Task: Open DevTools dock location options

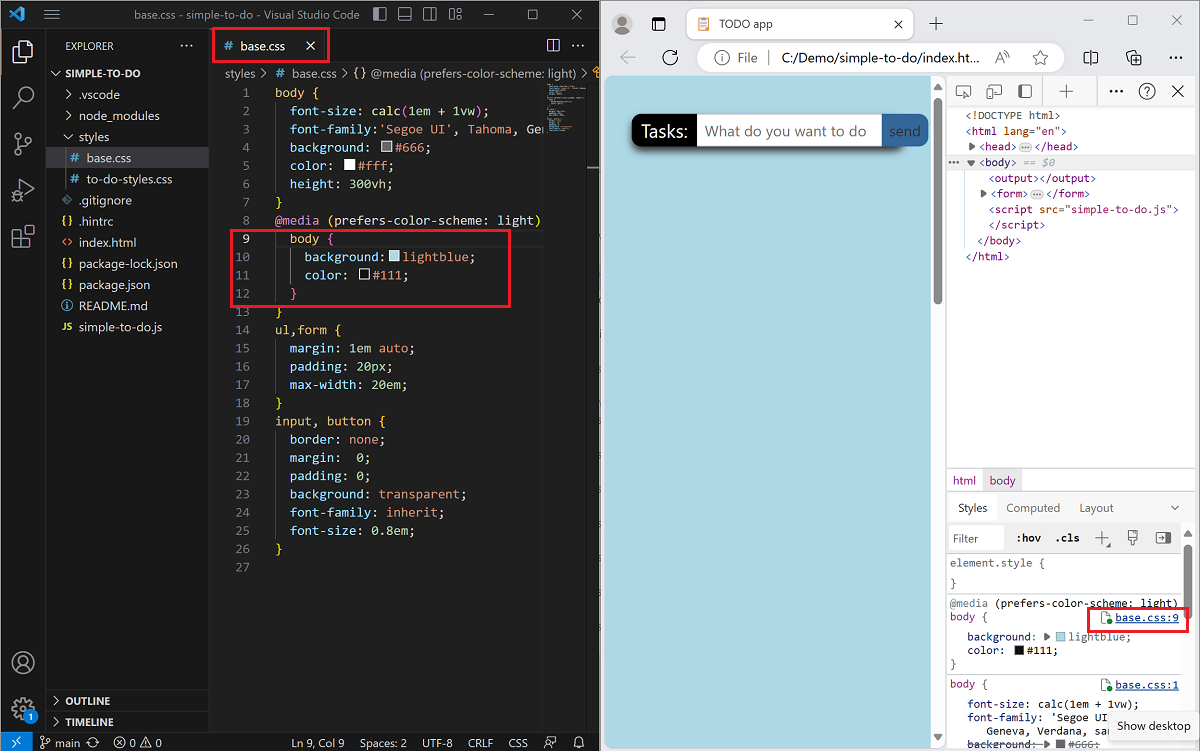Action: 1115,91
